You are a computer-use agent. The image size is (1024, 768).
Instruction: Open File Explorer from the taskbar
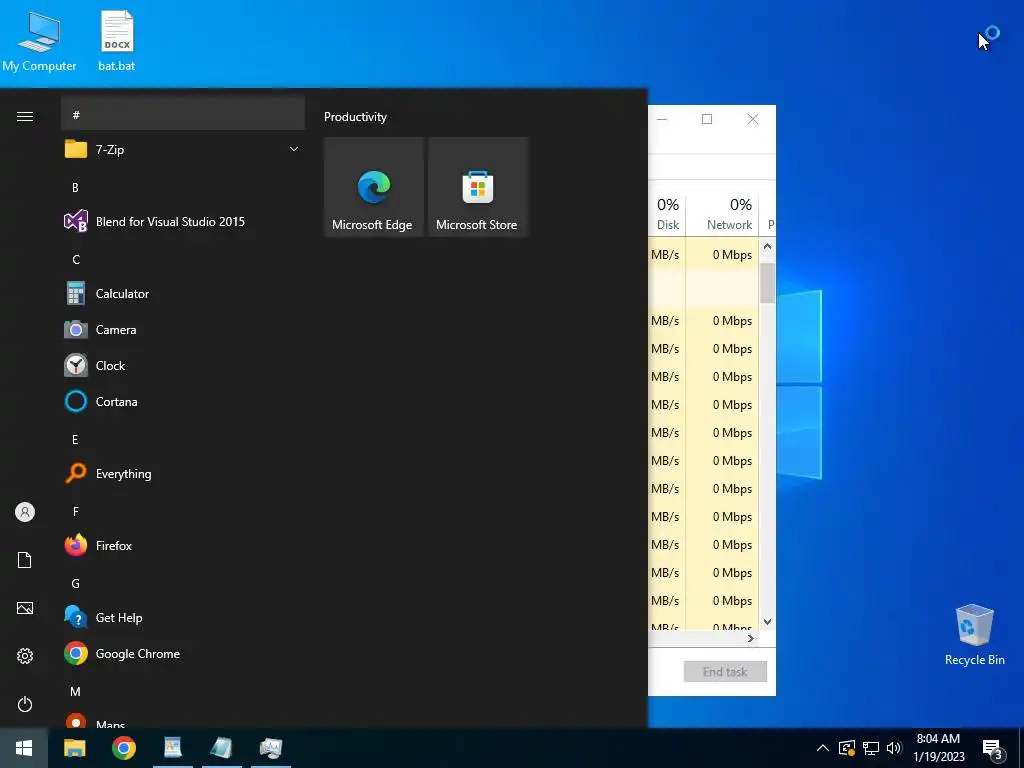tap(74, 748)
